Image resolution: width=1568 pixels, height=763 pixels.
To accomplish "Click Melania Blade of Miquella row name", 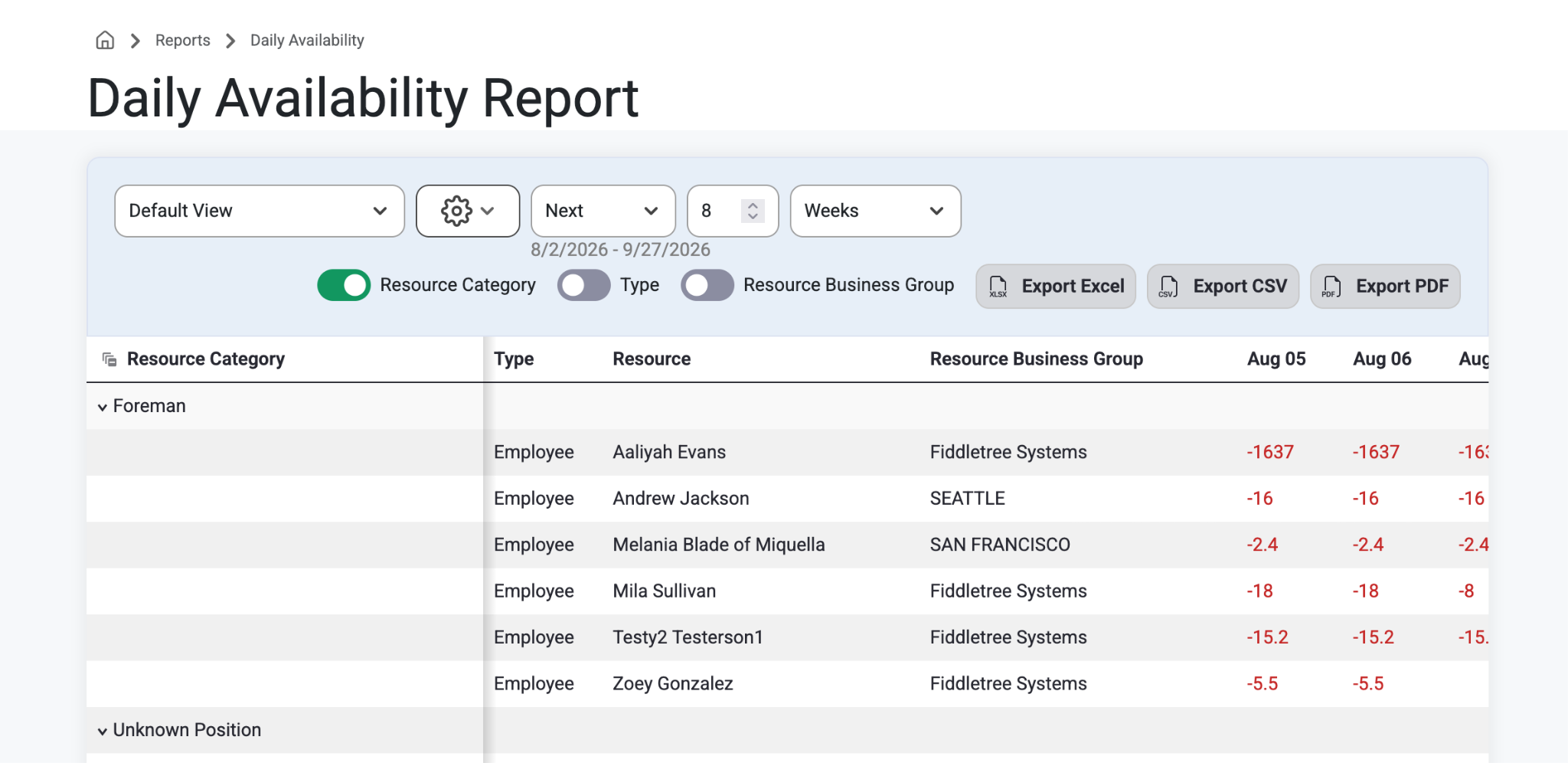I will point(719,545).
